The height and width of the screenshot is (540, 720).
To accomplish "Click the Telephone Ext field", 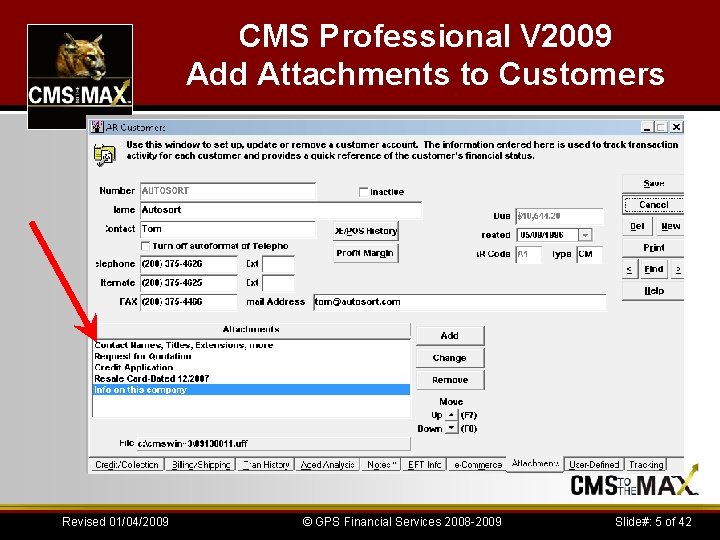I will tap(278, 264).
